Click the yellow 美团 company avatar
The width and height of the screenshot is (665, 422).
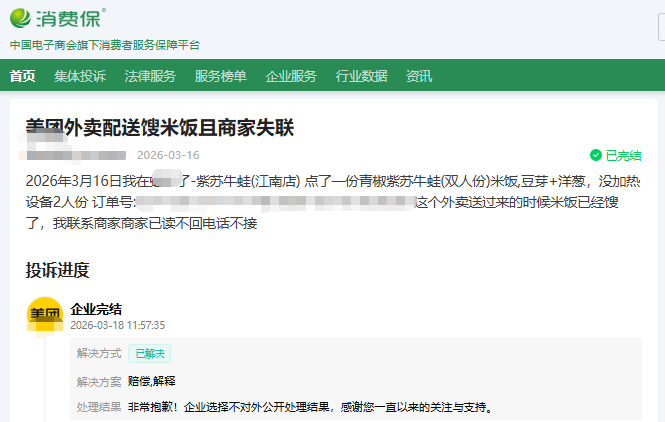pos(44,316)
